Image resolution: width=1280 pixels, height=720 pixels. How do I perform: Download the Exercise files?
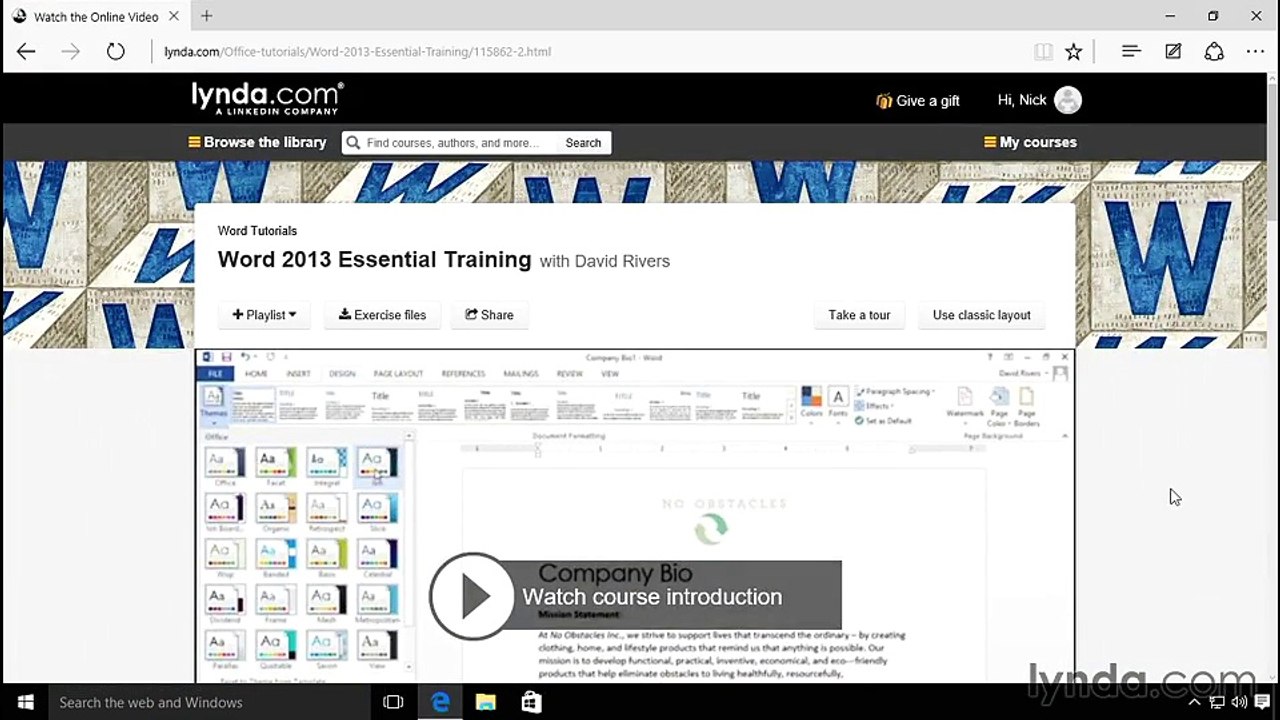382,315
